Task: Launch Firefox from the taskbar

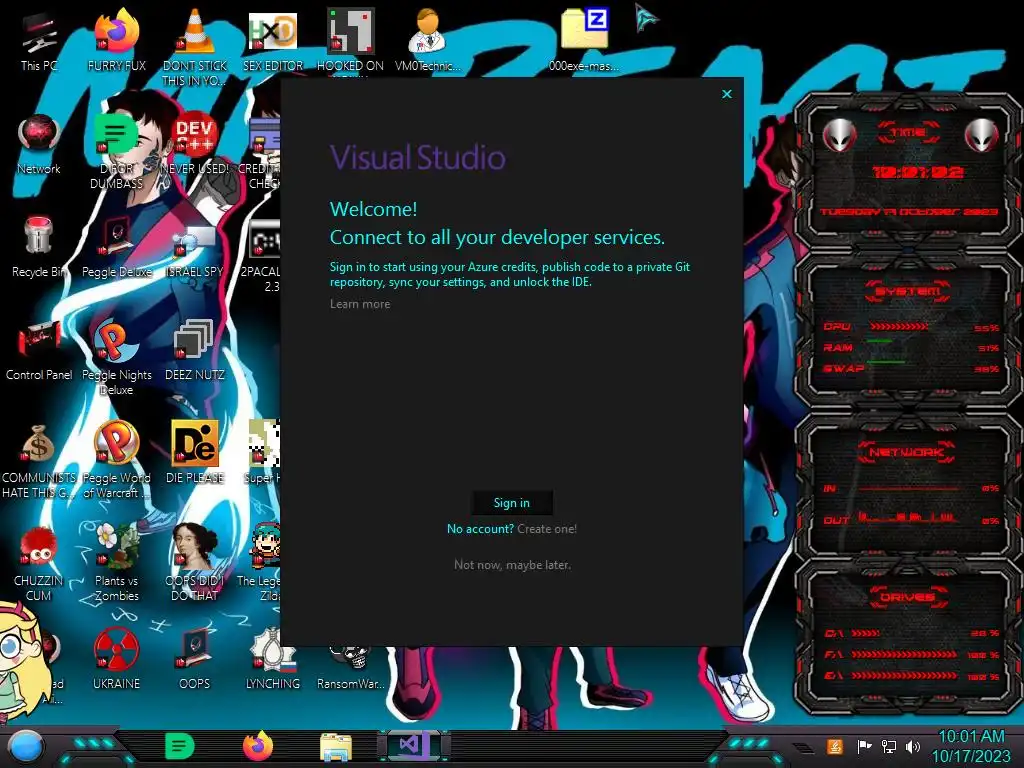Action: [258, 746]
